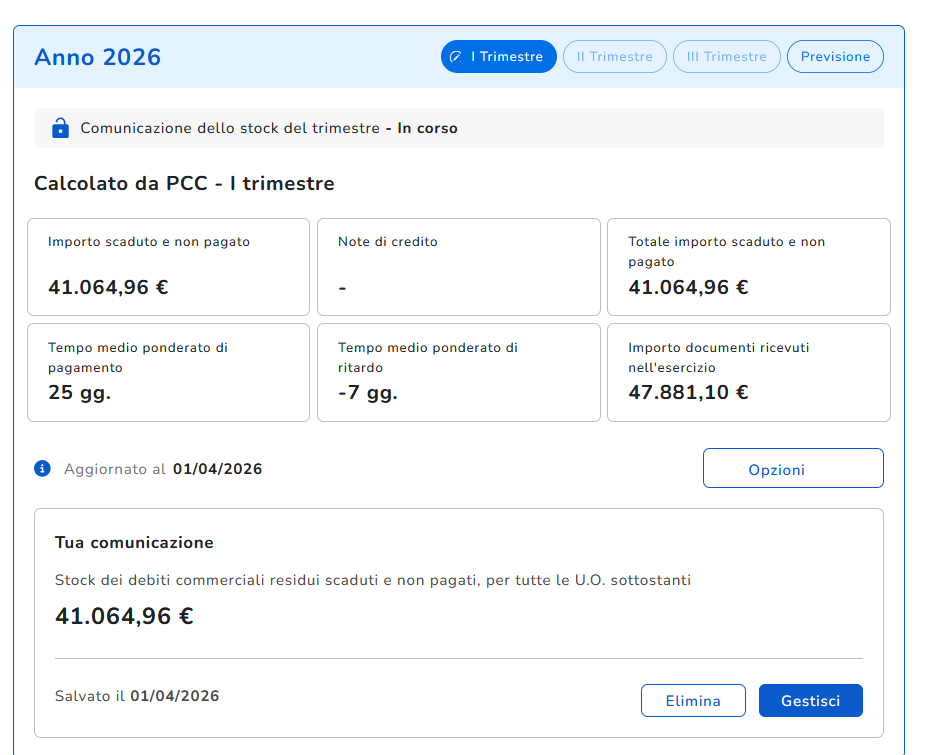This screenshot has height=755, width=945.
Task: Select the Tempo medio ponderato di ritardo card
Action: [458, 372]
